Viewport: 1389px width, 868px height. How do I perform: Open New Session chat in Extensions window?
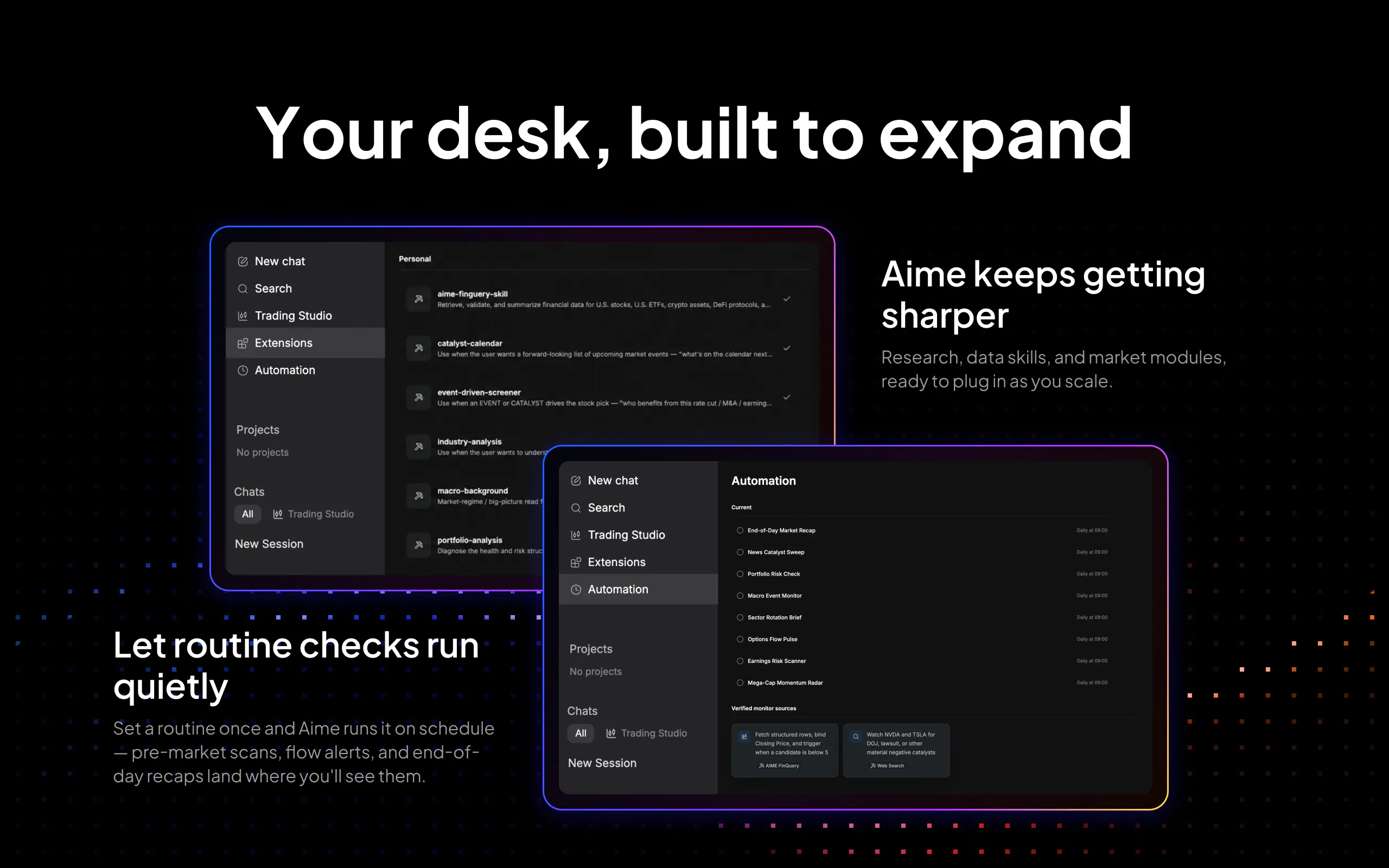pyautogui.click(x=269, y=544)
